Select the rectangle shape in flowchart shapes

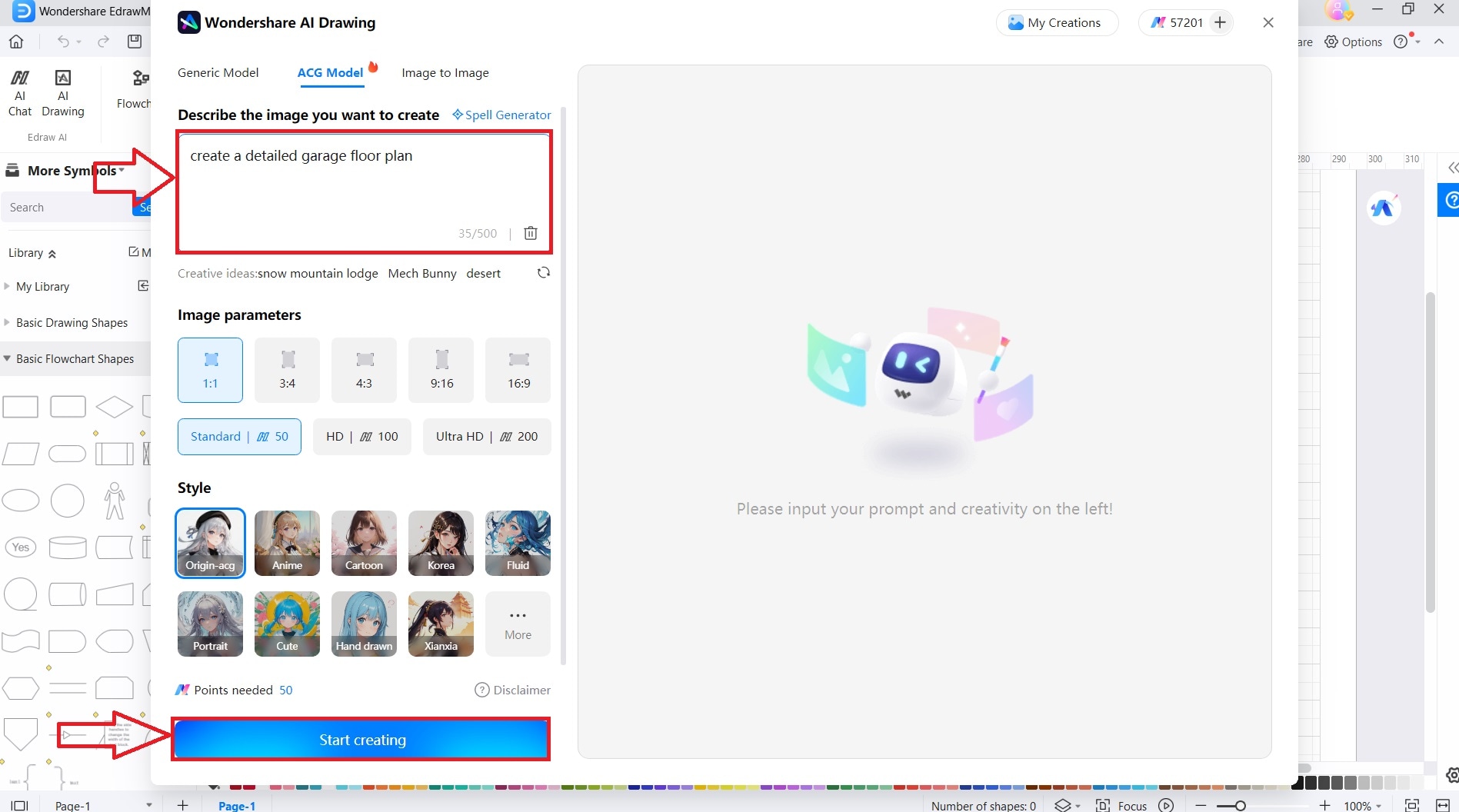(21, 407)
